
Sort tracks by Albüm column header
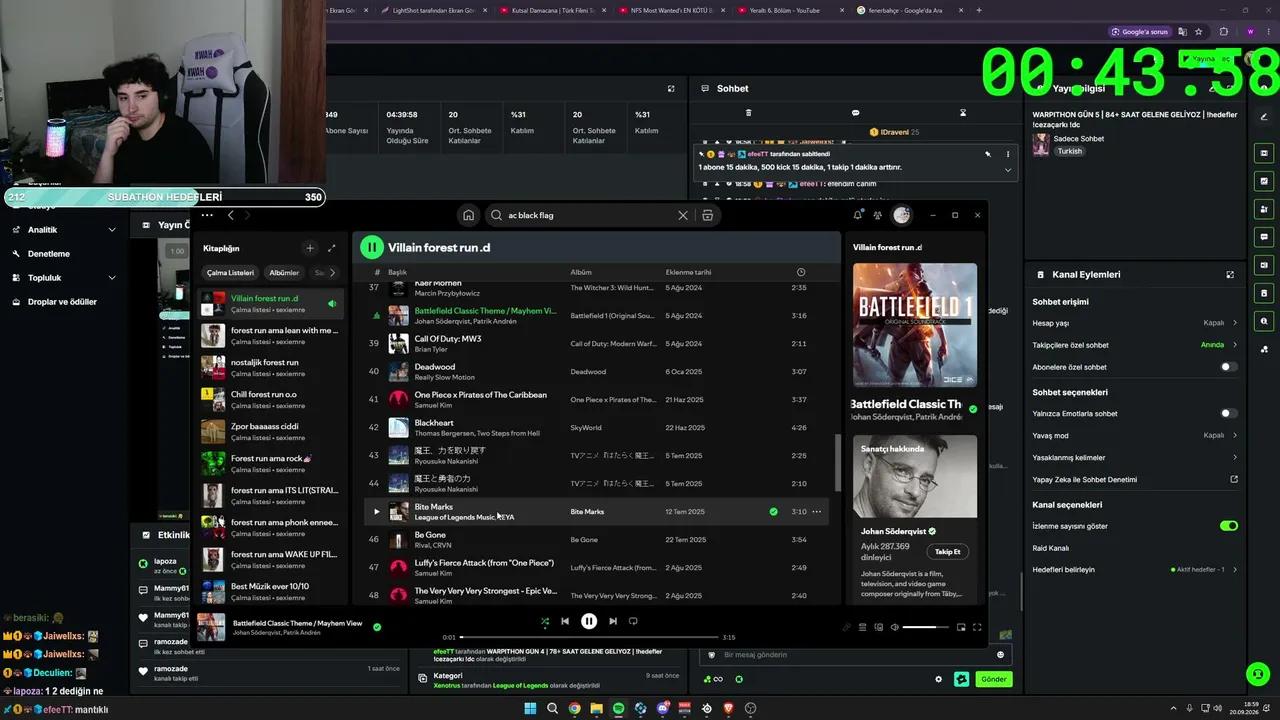pos(581,272)
